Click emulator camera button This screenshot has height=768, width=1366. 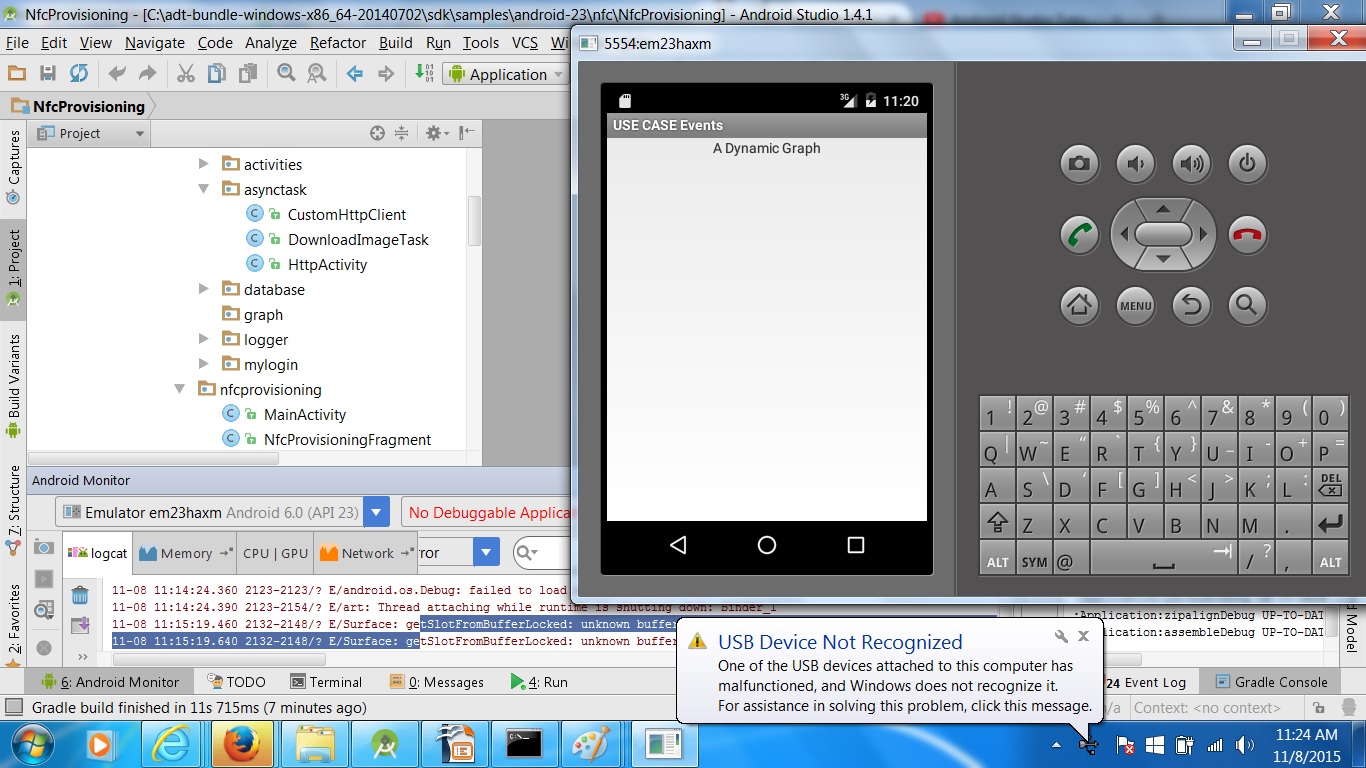(x=1079, y=164)
